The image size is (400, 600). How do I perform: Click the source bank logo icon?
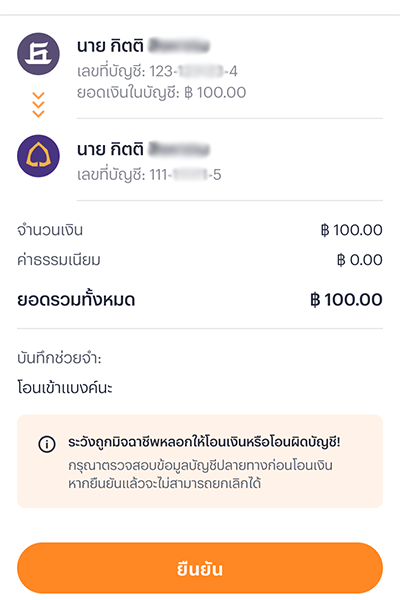[x=38, y=54]
